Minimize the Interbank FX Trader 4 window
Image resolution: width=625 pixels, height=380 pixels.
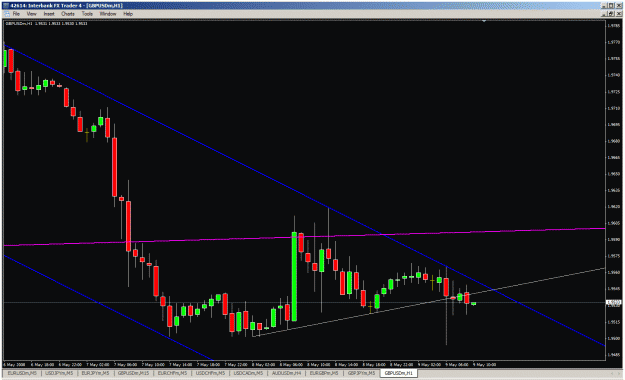[604, 6]
